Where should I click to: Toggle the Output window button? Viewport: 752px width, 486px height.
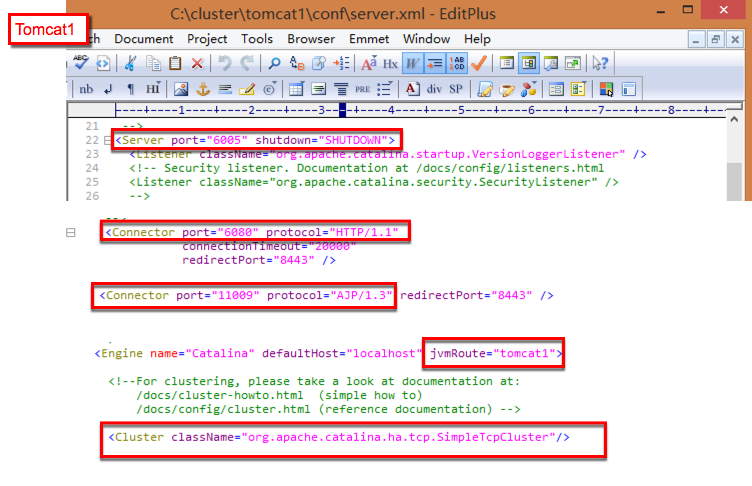pos(551,63)
